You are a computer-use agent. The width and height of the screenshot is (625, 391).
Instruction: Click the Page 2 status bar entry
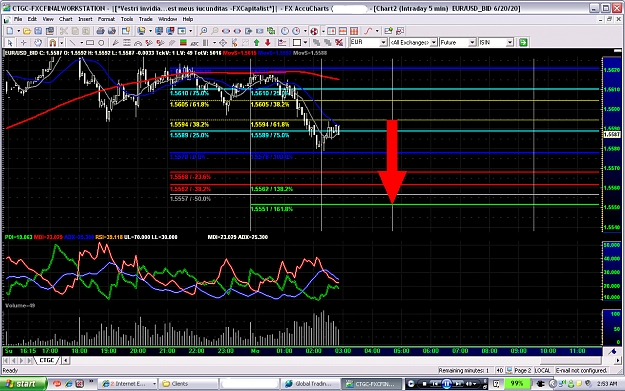pos(523,371)
